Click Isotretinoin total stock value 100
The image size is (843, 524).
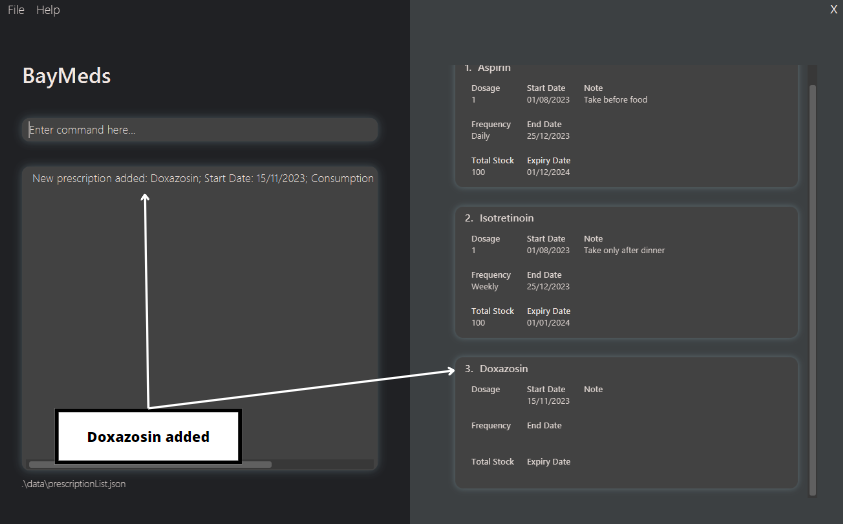(x=478, y=323)
